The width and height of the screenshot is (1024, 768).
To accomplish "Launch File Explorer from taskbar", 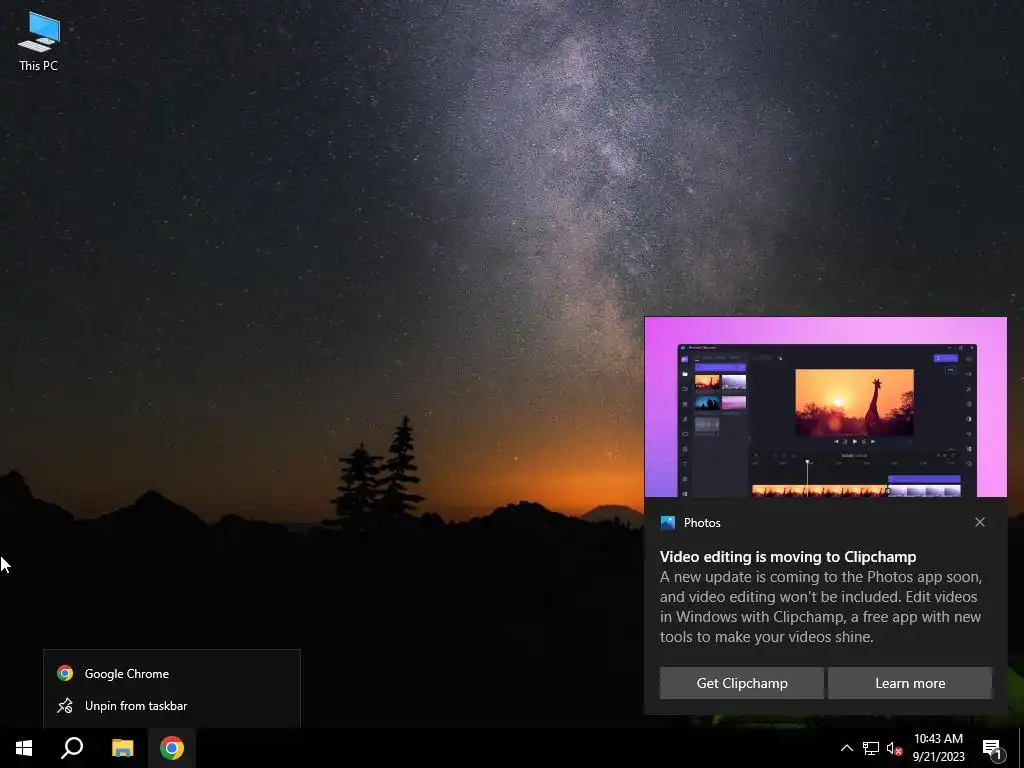I will [x=122, y=748].
